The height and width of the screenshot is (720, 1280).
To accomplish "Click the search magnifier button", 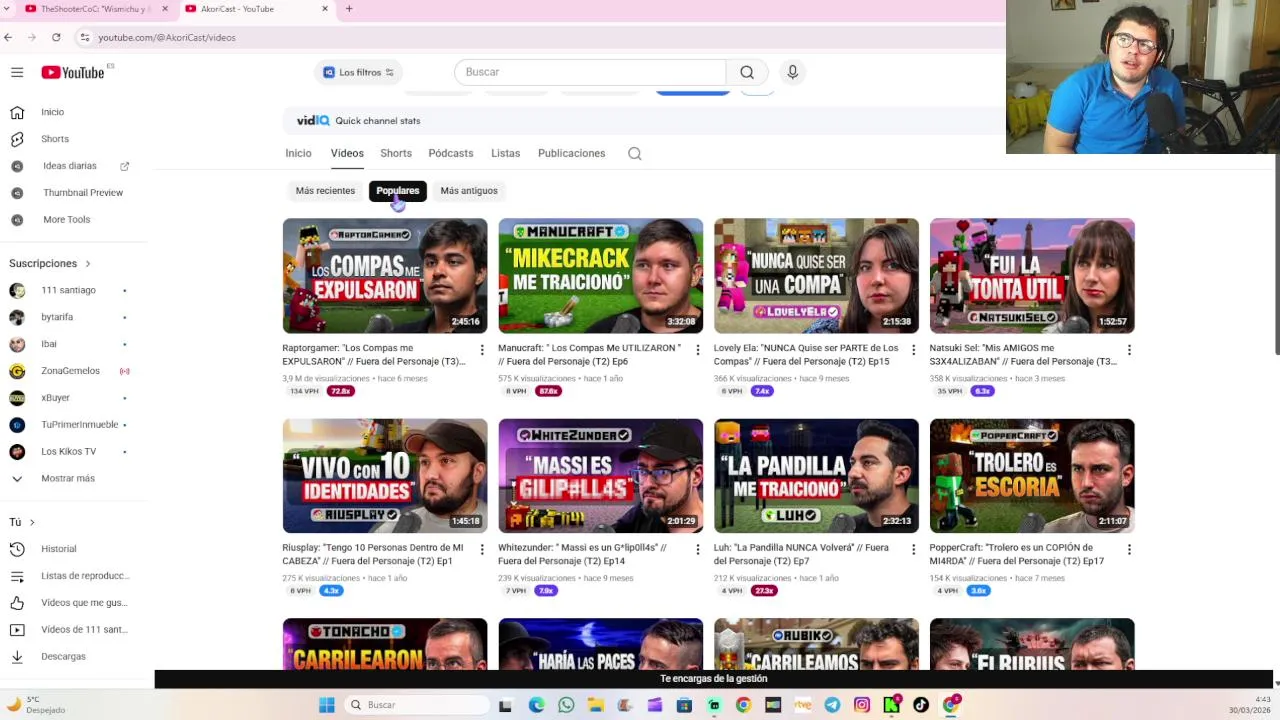I will 747,72.
